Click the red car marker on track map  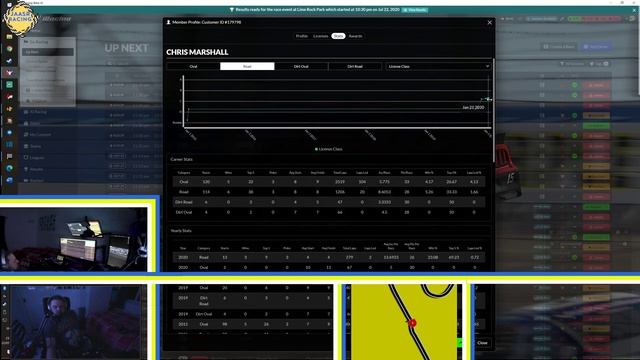pos(412,323)
